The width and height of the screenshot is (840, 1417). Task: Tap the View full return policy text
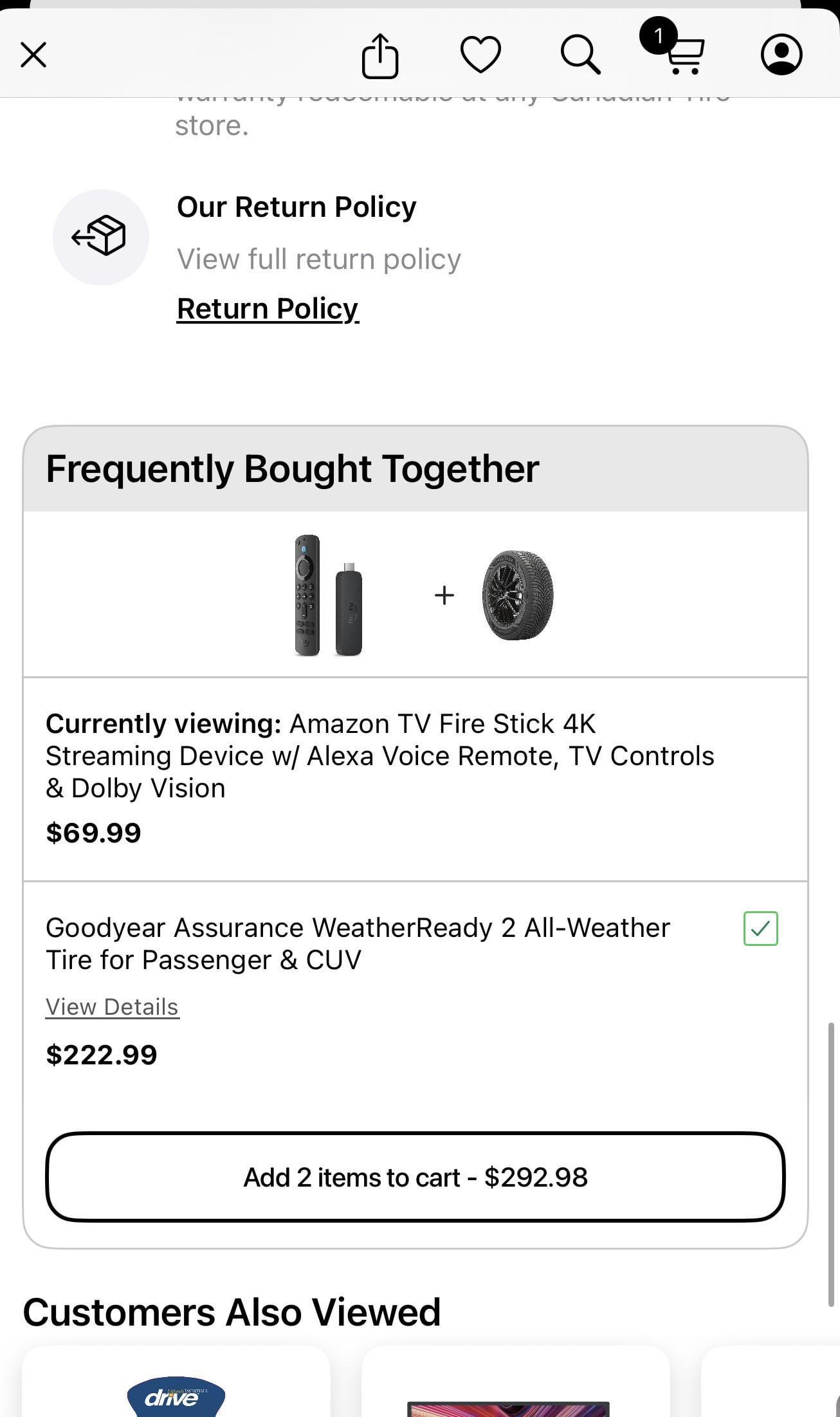[319, 259]
